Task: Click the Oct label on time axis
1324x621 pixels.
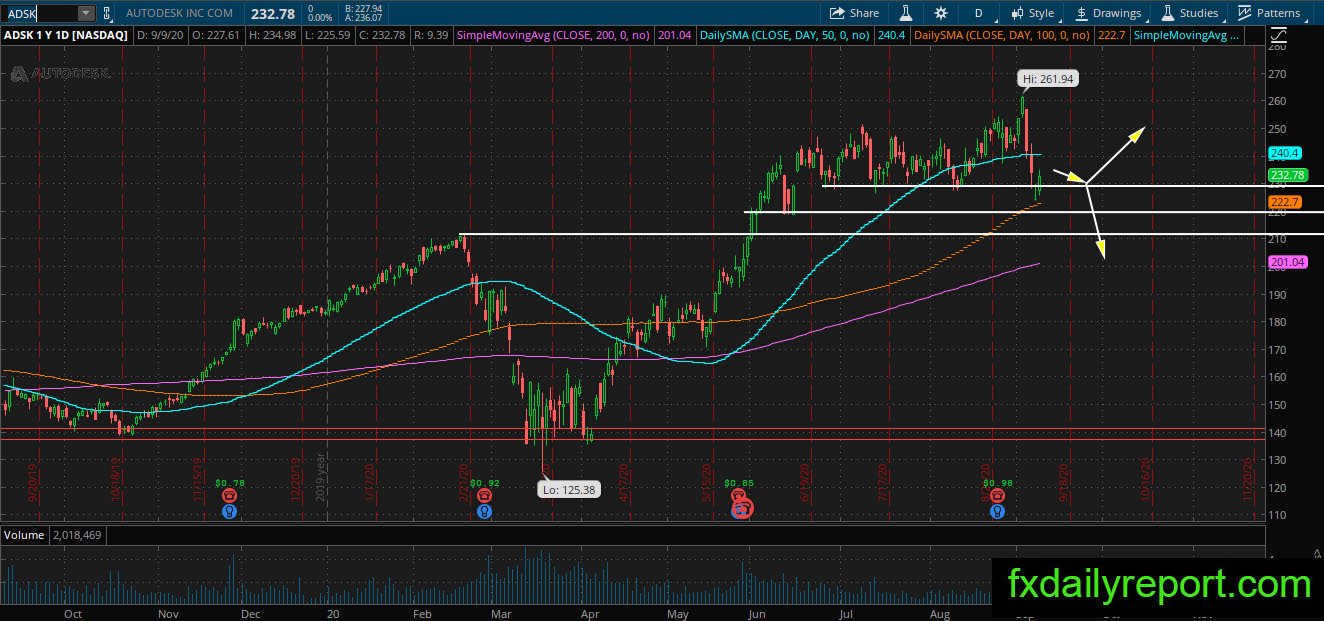Action: 72,616
